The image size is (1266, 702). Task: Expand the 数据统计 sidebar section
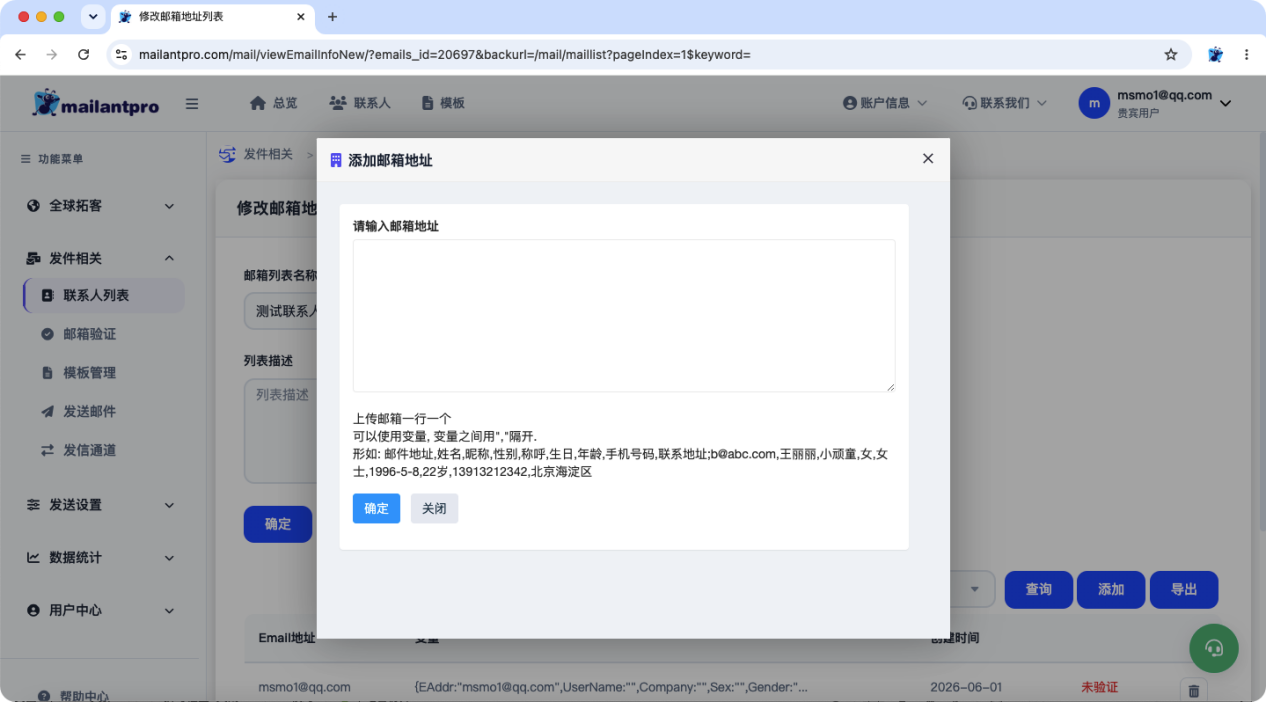101,558
